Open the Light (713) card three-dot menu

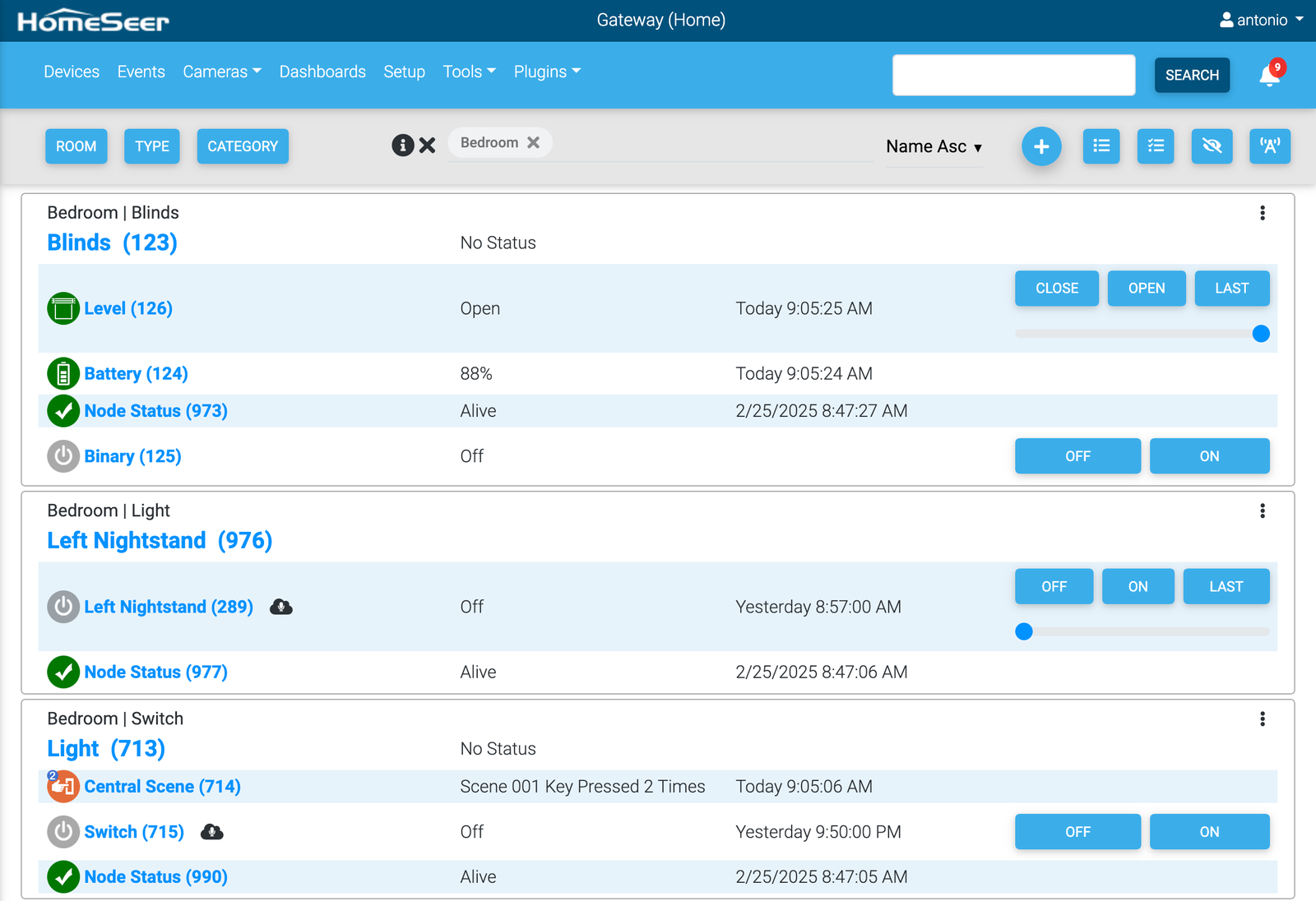1263,718
